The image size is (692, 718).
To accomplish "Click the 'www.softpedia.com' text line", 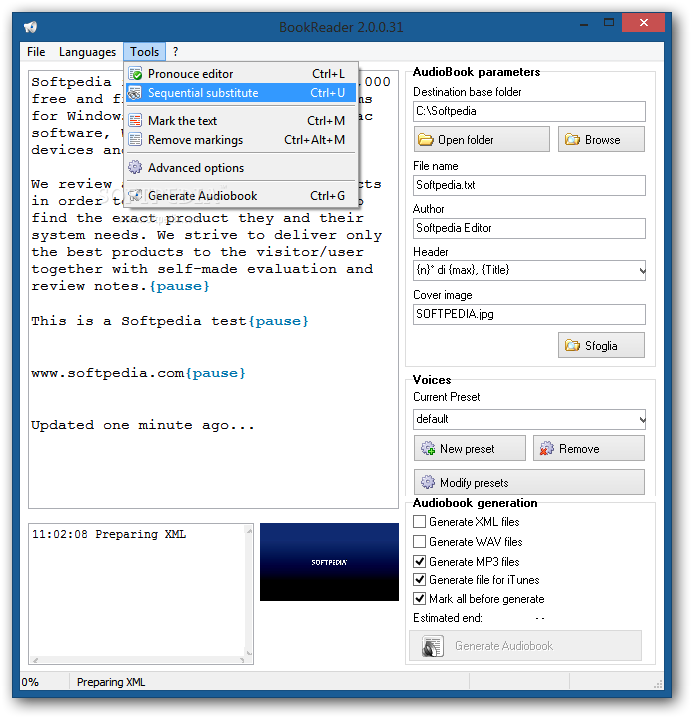I will coord(108,374).
